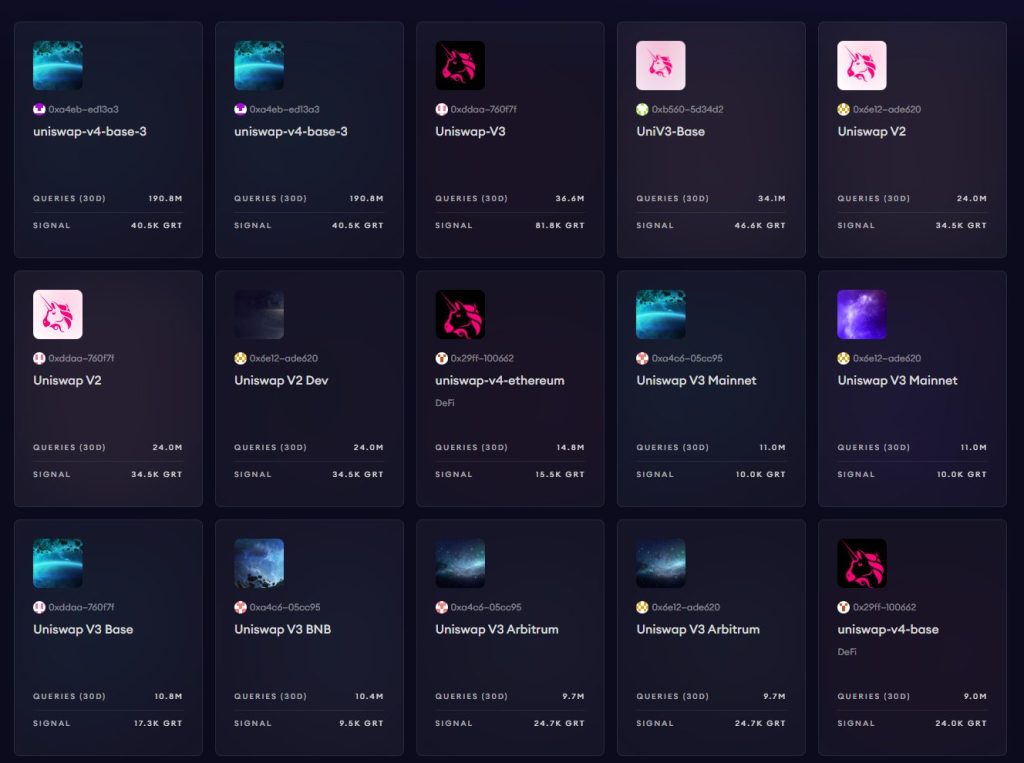Viewport: 1024px width, 763px height.
Task: Open the Uniswap V2 Dev title
Action: (281, 380)
